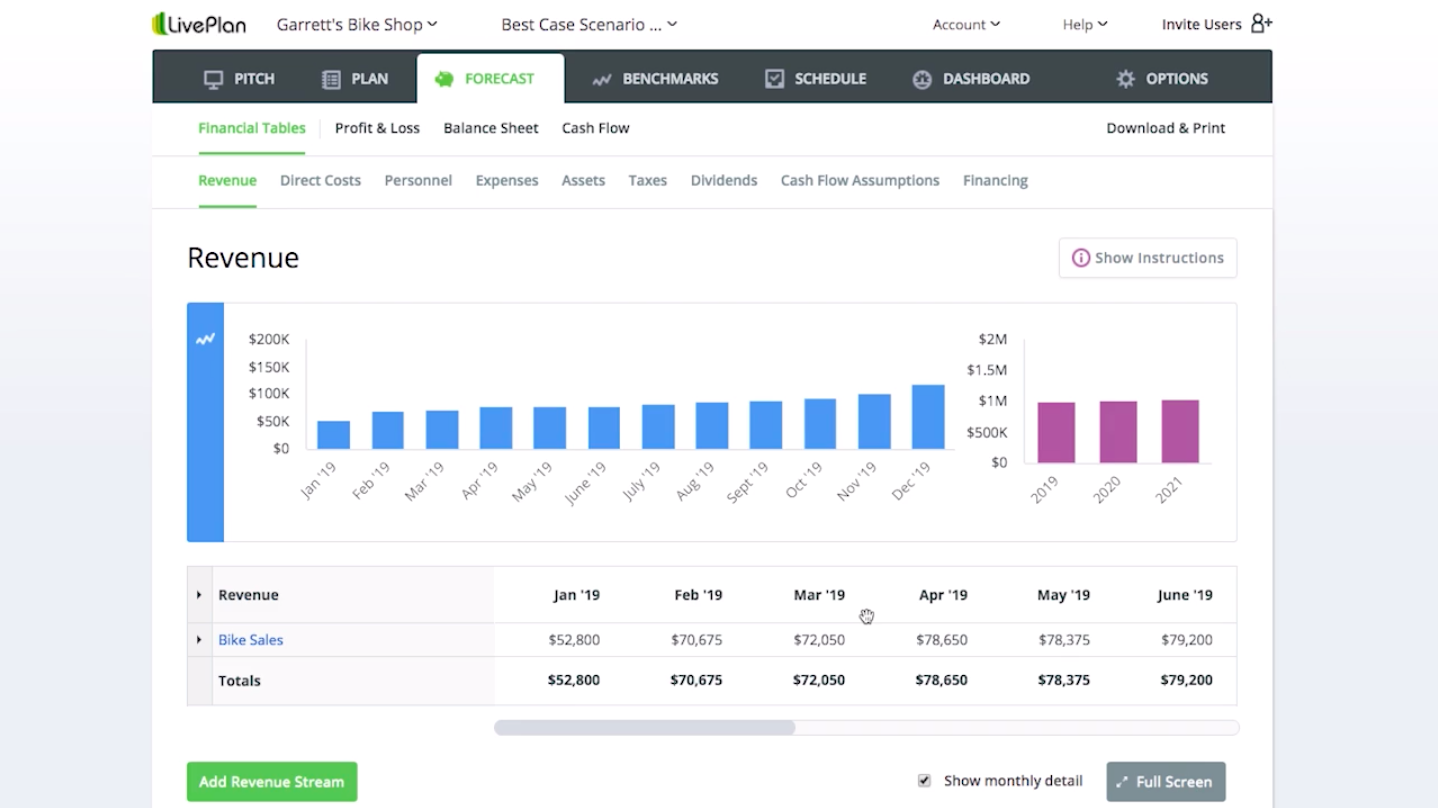Toggle the Show monthly detail checkbox
Image resolution: width=1438 pixels, height=808 pixels.
coord(924,781)
